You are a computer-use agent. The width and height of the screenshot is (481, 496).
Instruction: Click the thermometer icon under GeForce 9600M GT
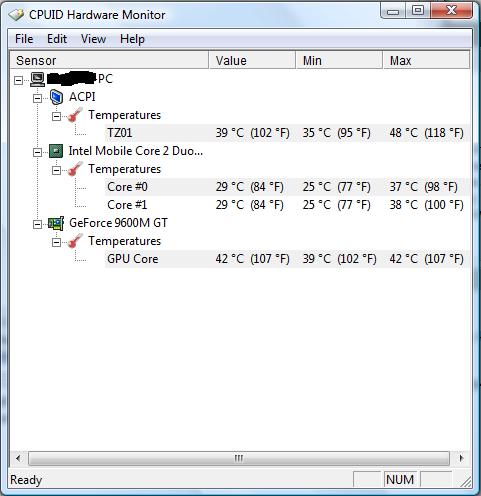coord(75,241)
